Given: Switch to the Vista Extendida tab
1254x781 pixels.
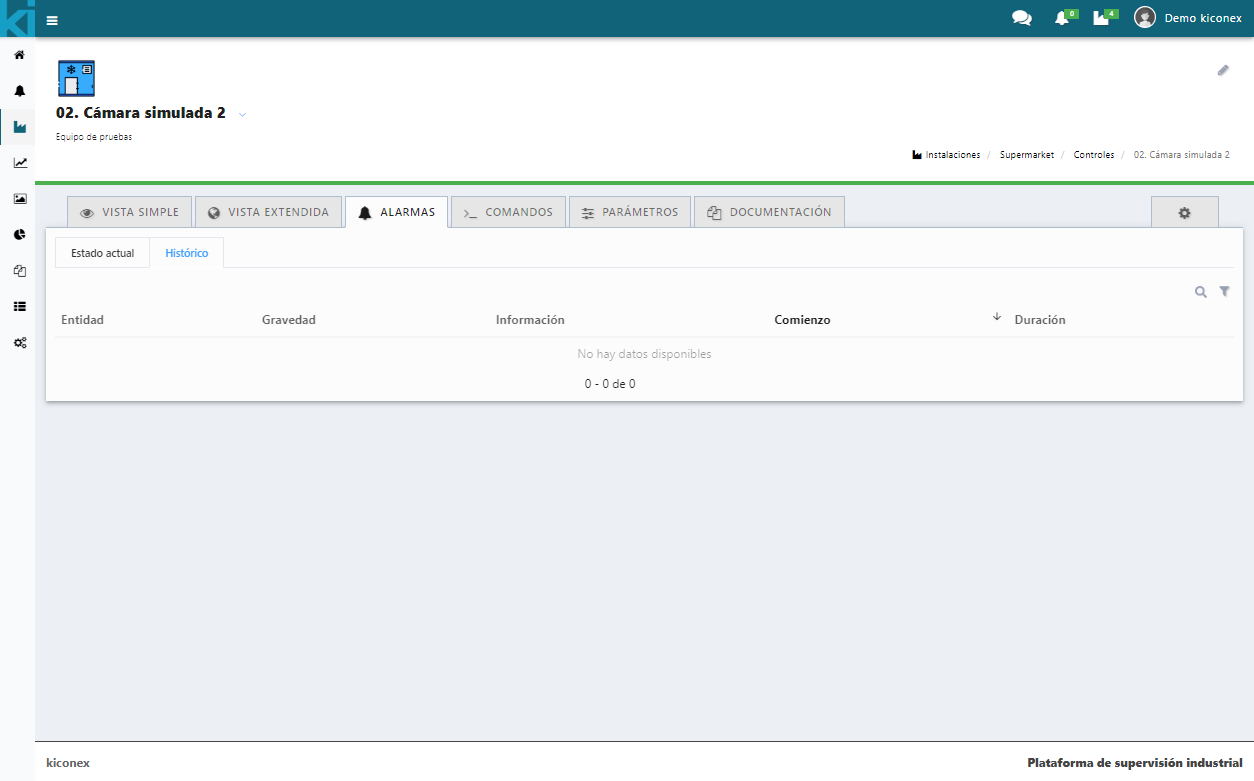Looking at the screenshot, I should [x=268, y=212].
